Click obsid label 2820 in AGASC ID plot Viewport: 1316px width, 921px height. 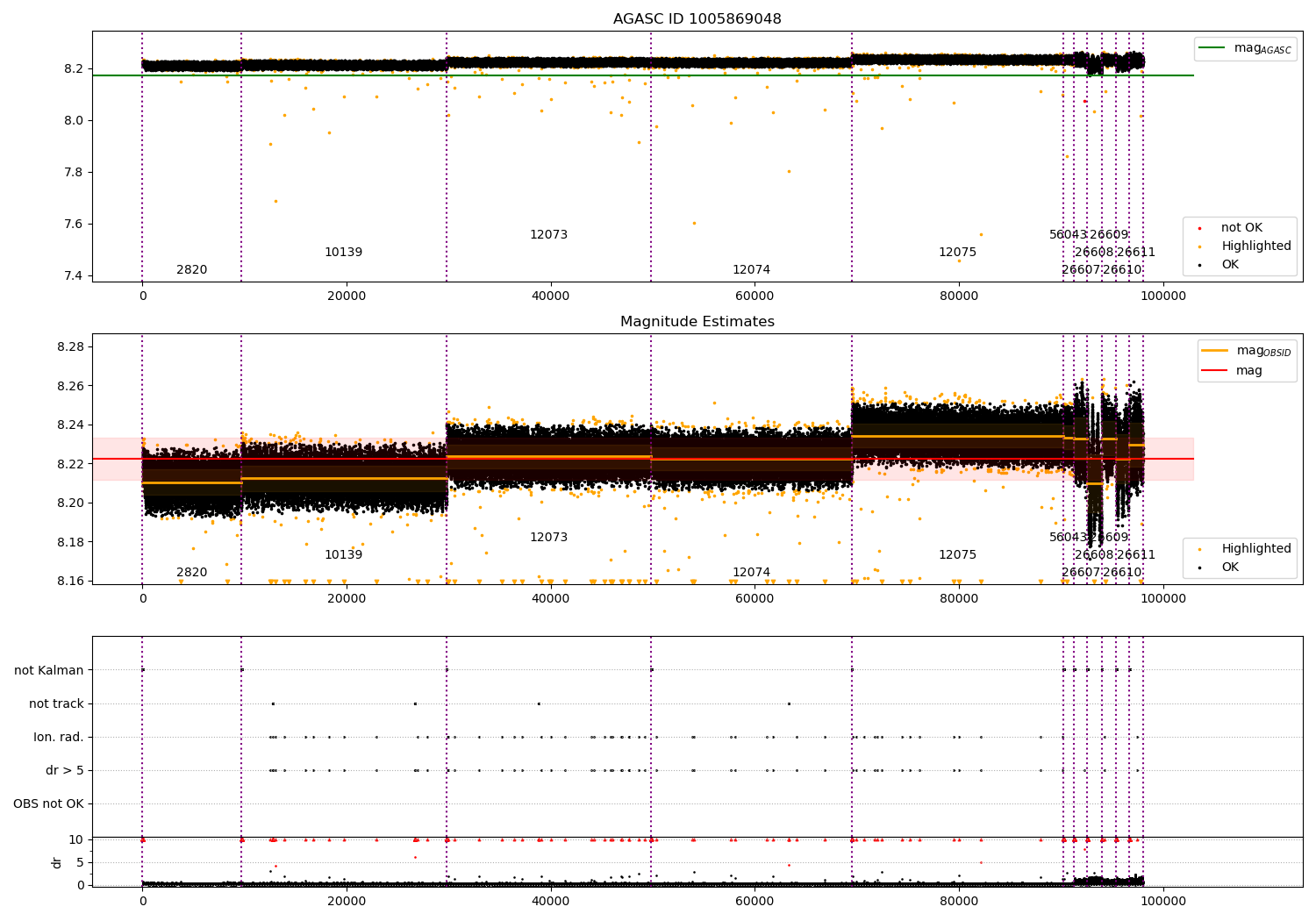[x=191, y=270]
